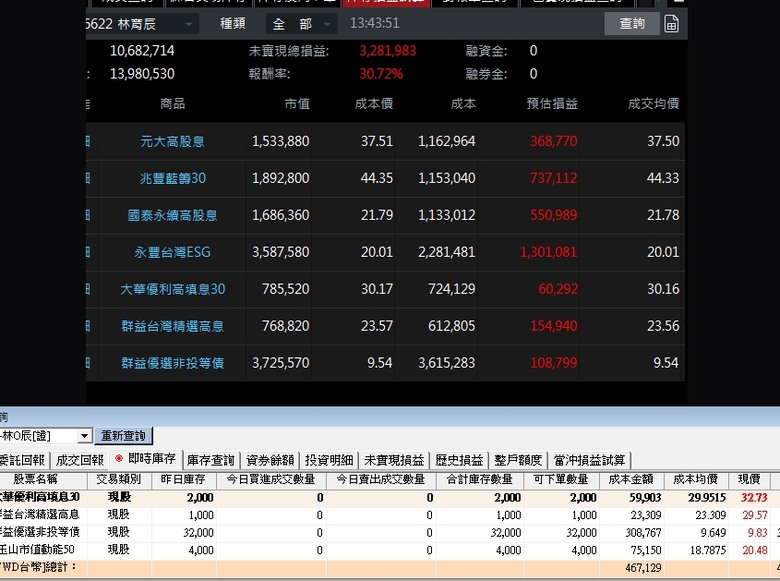Click the export report icon beside 查詢
This screenshot has height=581, width=780.
click(671, 24)
